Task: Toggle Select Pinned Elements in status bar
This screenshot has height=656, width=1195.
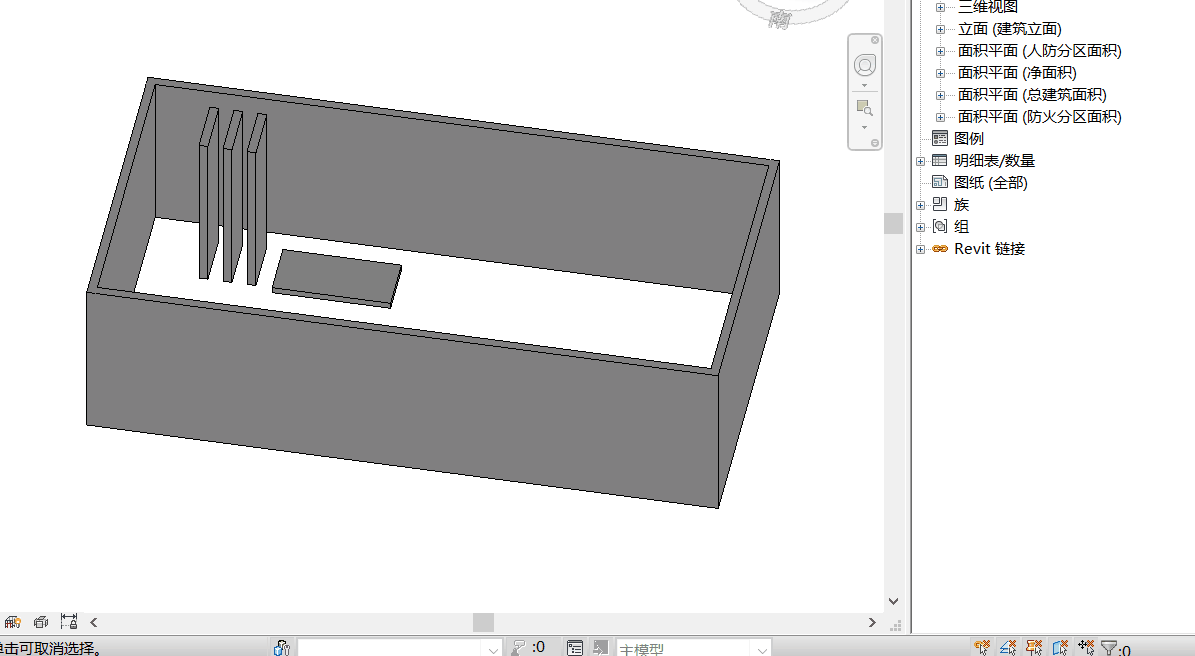Action: point(1033,648)
